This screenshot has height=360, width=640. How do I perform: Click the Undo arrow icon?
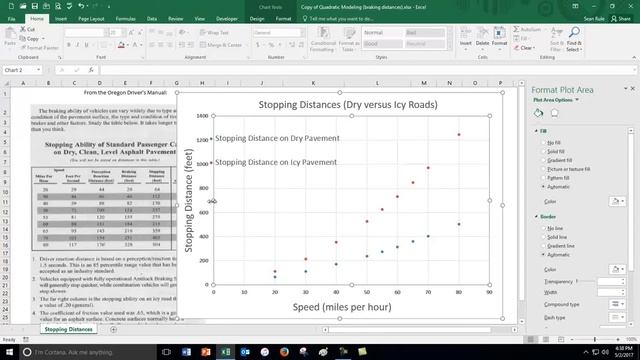[x=81, y=6]
